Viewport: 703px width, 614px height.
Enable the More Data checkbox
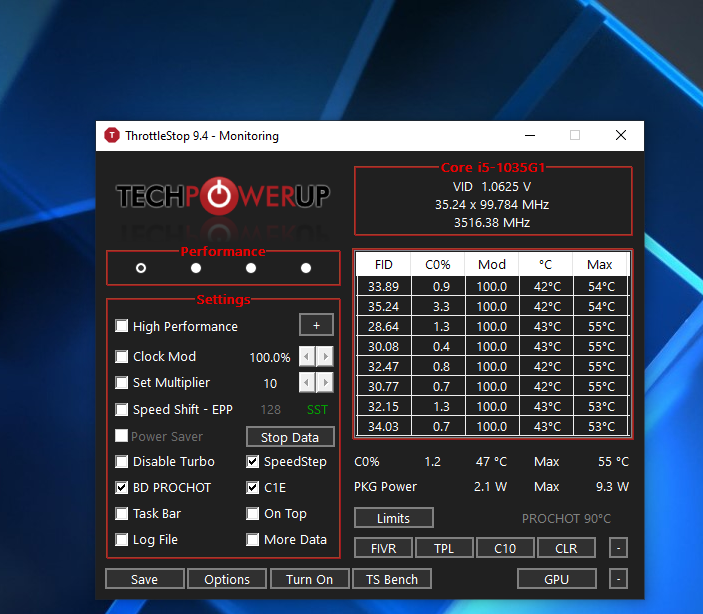click(252, 540)
